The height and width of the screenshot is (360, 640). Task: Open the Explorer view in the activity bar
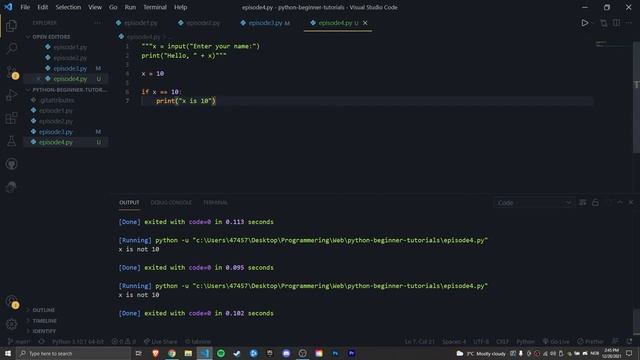[11, 26]
